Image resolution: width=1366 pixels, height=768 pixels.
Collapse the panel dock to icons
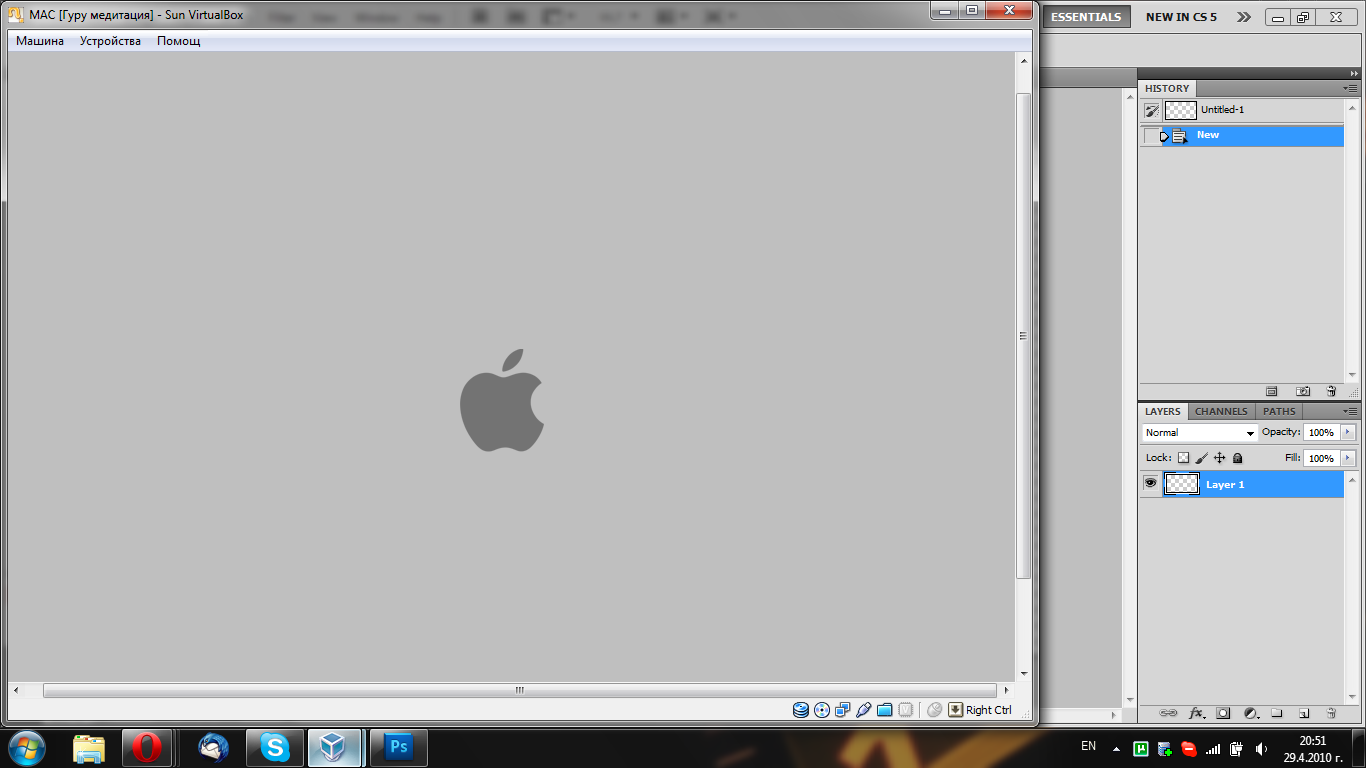click(x=1354, y=73)
